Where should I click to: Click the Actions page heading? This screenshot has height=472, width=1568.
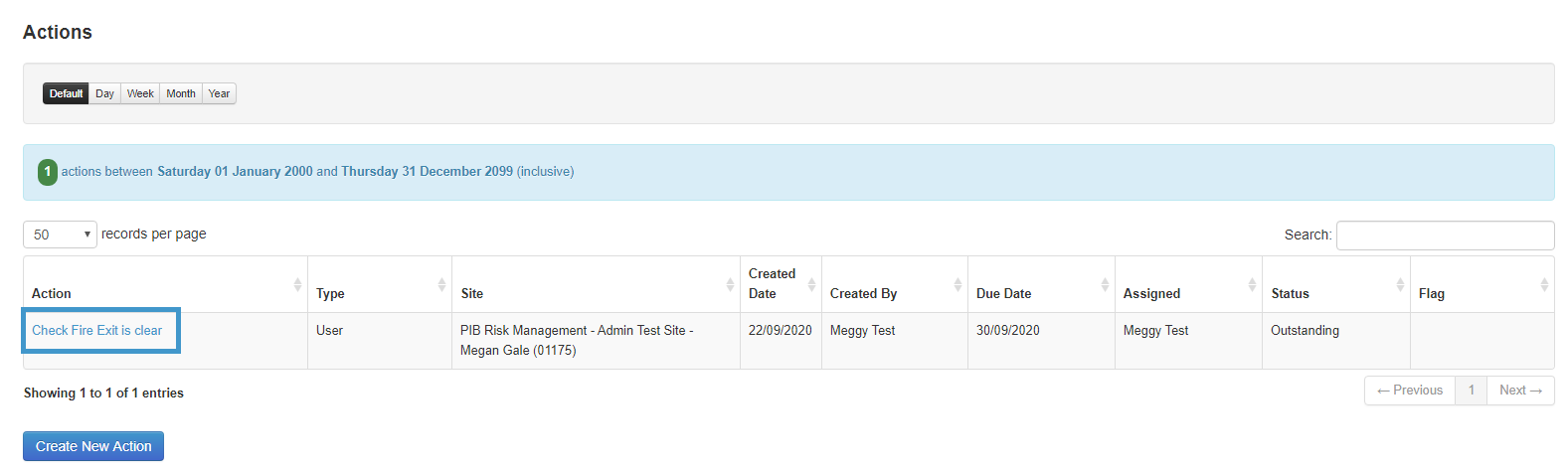58,33
